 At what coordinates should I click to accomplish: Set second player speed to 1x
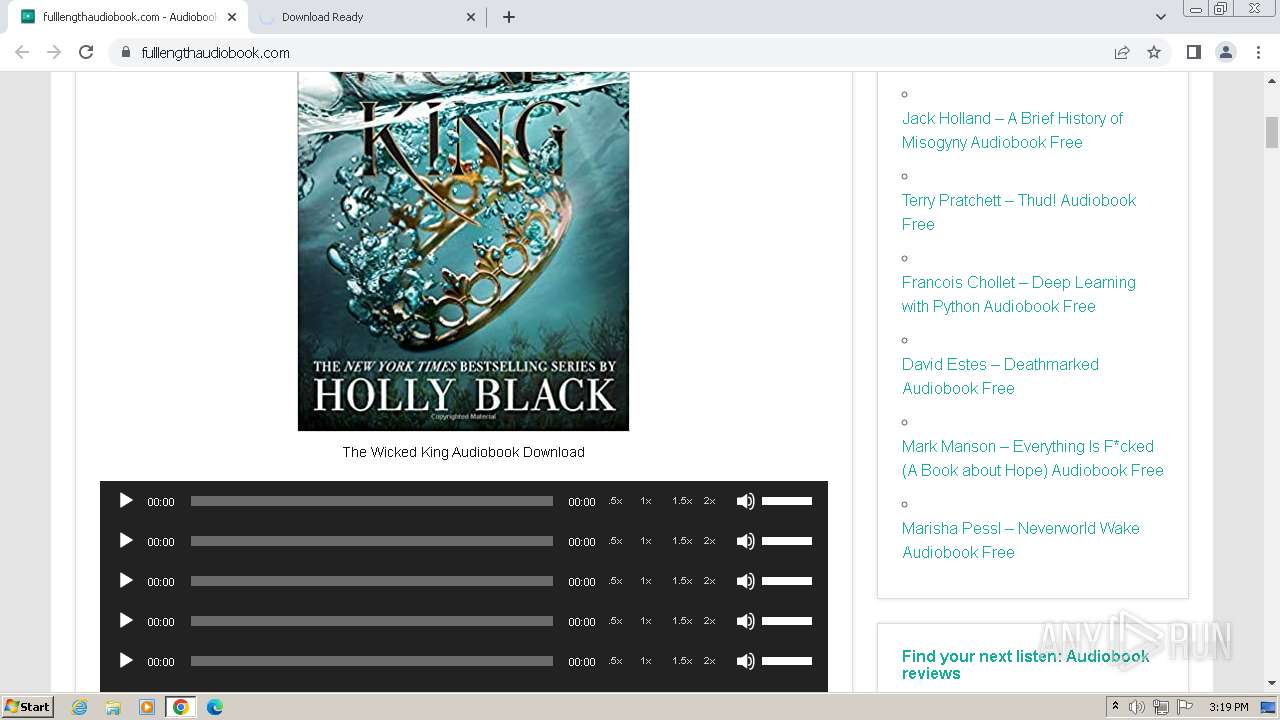point(646,541)
